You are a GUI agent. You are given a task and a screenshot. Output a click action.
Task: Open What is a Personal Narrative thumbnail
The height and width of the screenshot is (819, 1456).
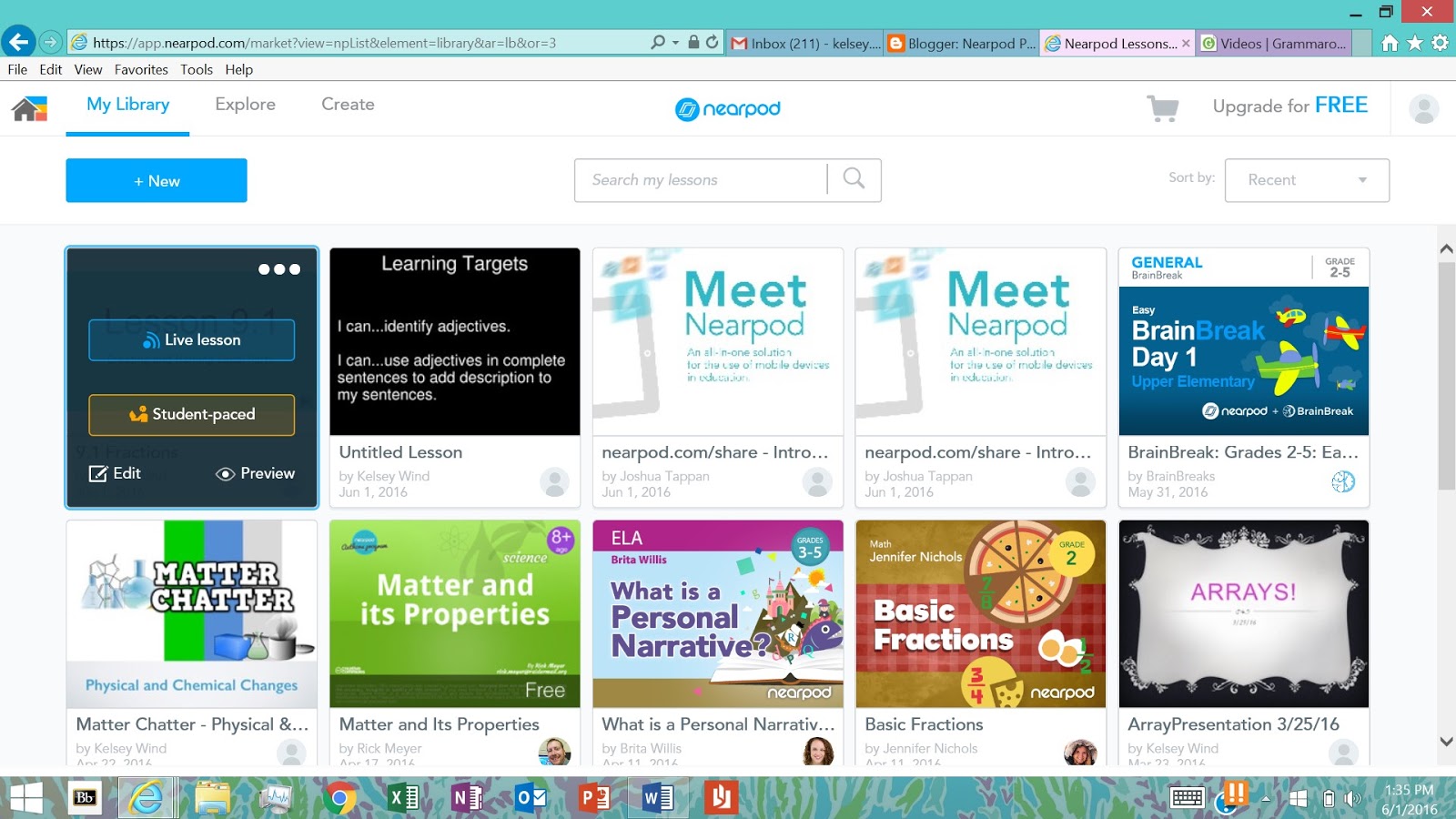pos(718,614)
